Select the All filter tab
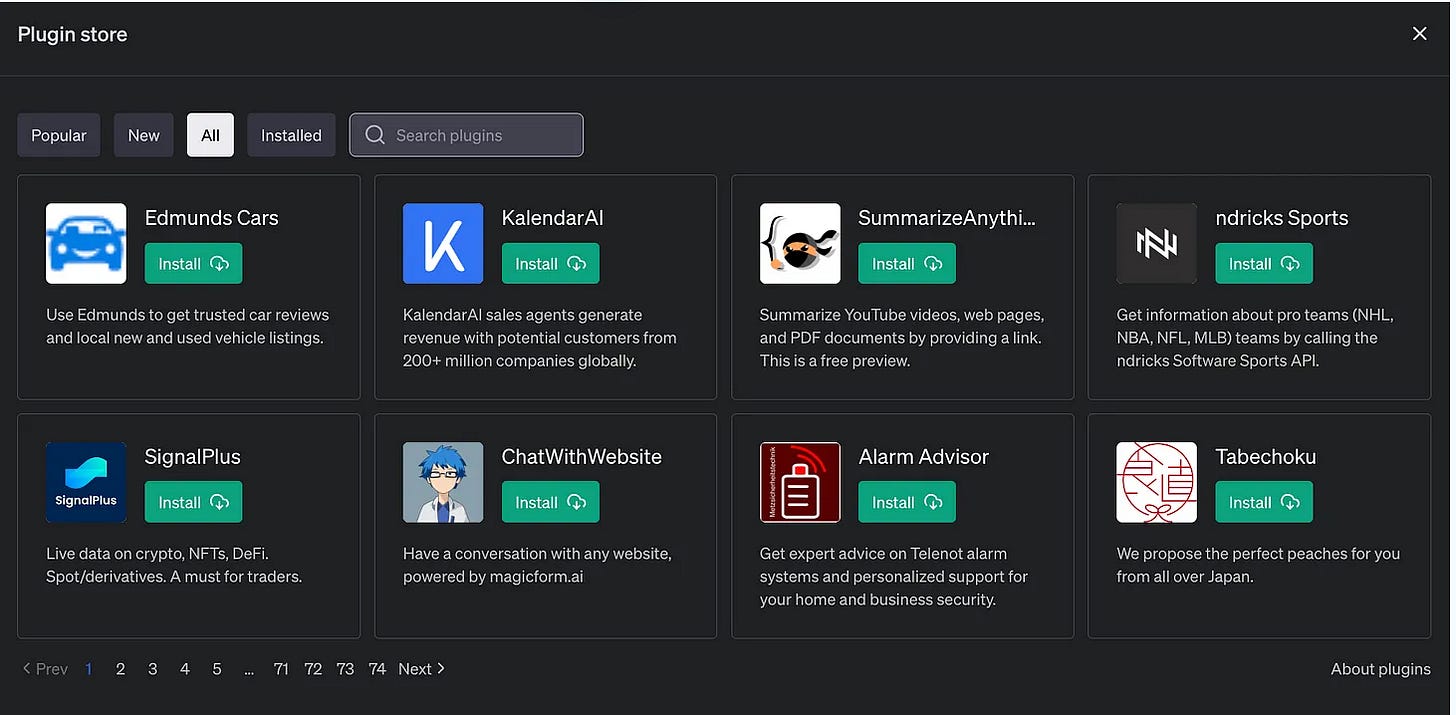1456x715 pixels. point(210,135)
